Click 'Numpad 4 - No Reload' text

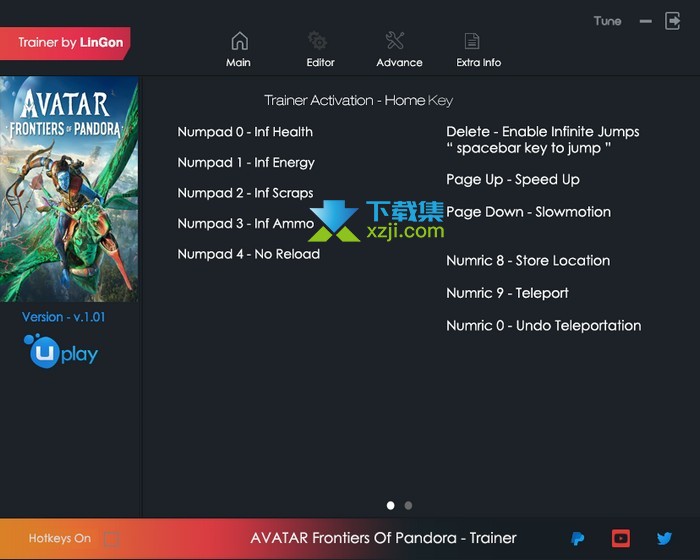click(x=249, y=254)
